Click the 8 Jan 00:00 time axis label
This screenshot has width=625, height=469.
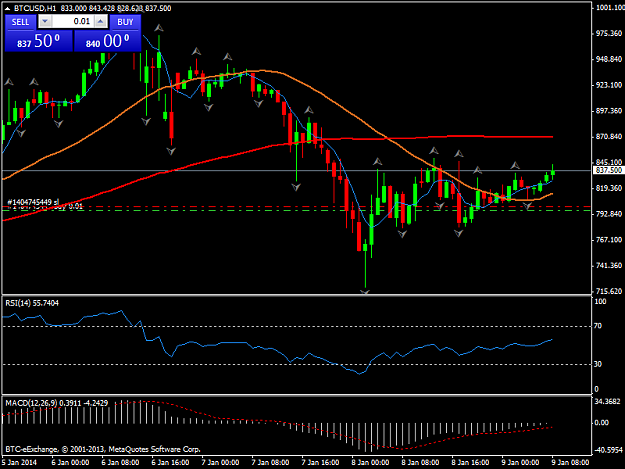(370, 463)
